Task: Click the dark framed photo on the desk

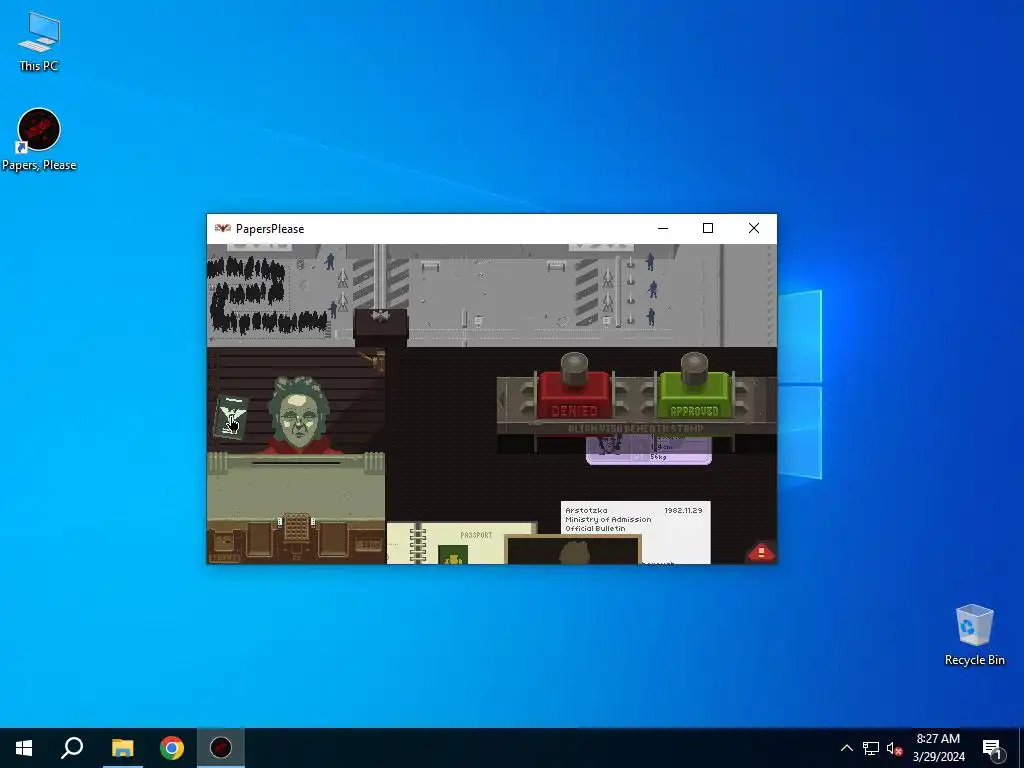Action: click(x=573, y=549)
